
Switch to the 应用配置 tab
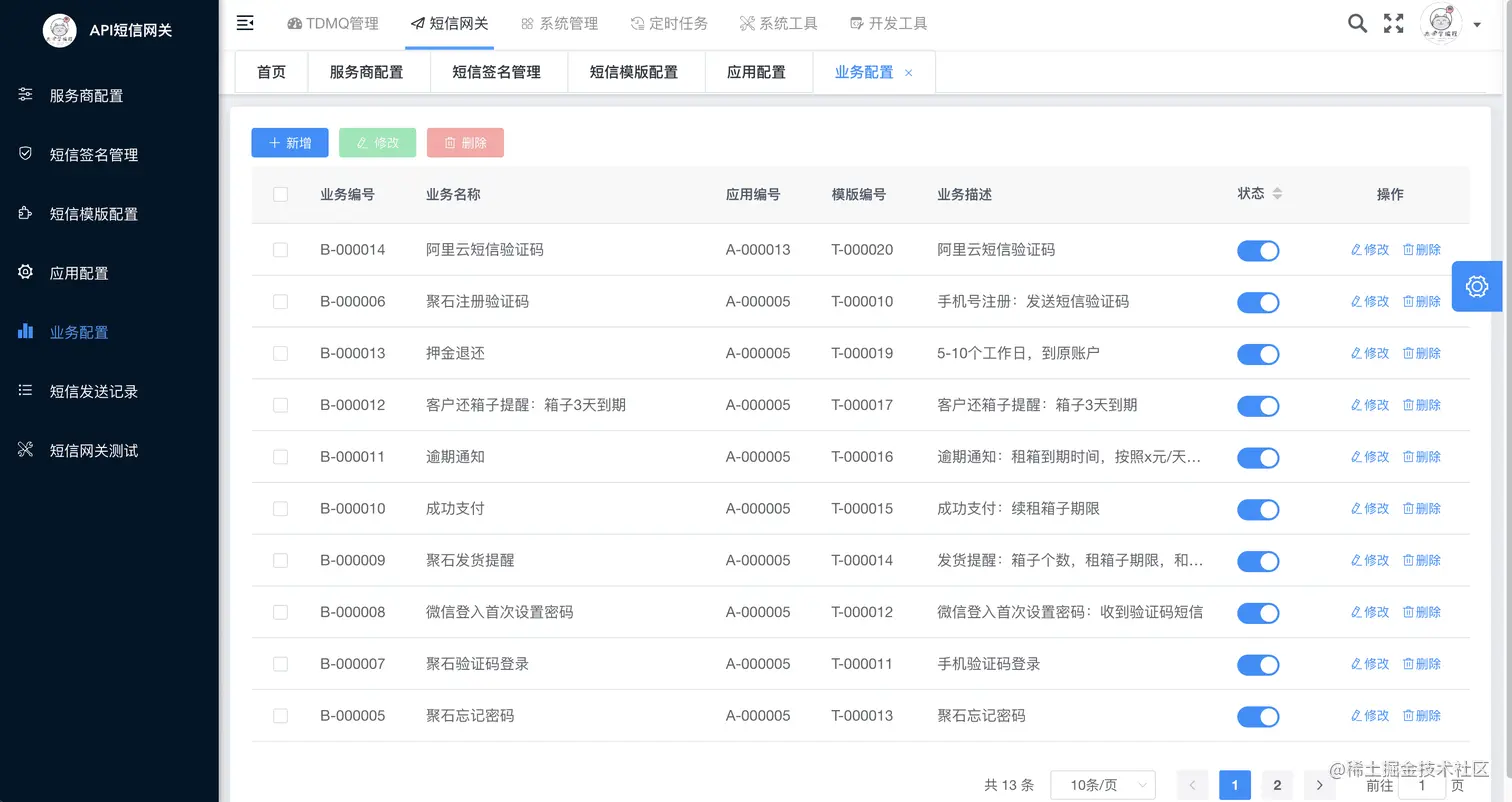758,72
